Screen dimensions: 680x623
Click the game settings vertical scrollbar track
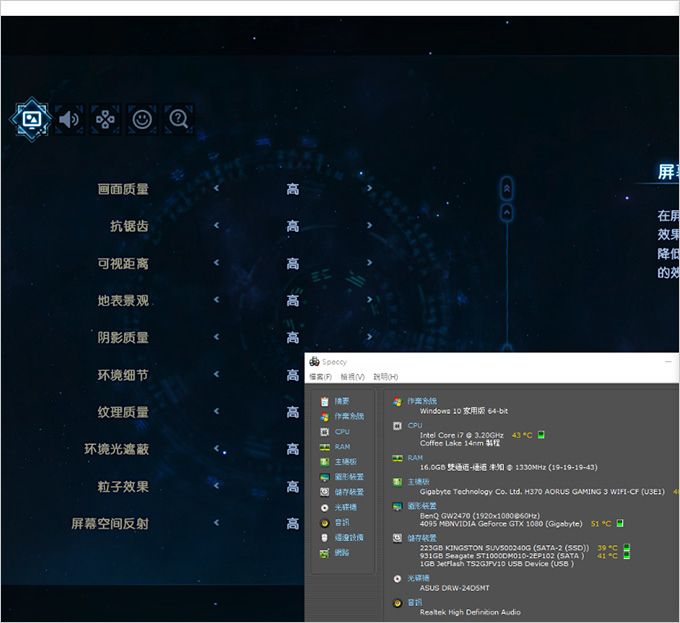[x=507, y=282]
